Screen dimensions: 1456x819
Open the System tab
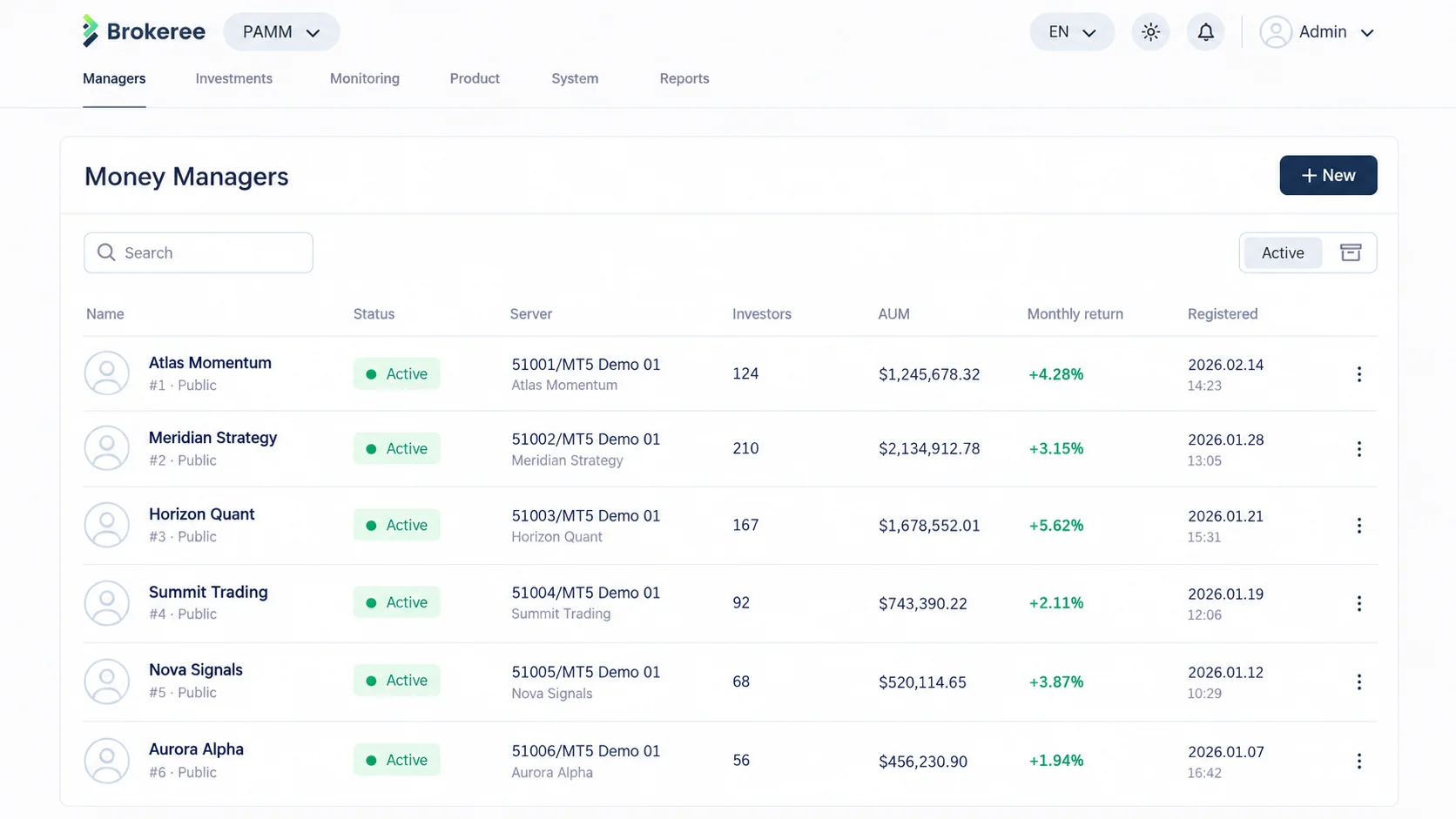click(x=575, y=78)
